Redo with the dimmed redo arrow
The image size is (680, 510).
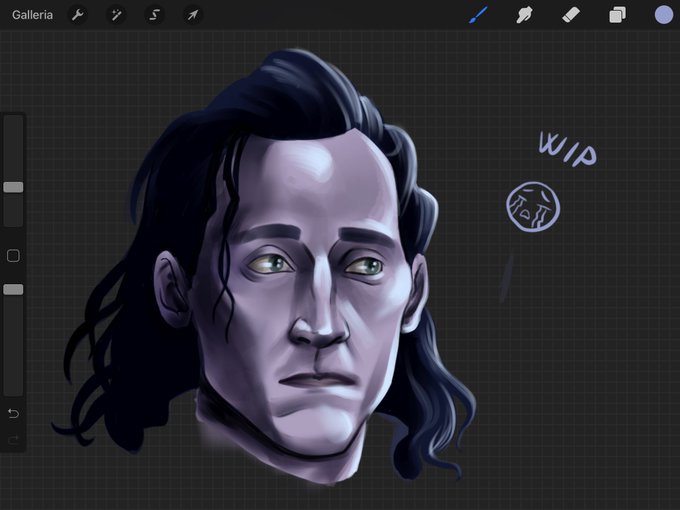13,440
